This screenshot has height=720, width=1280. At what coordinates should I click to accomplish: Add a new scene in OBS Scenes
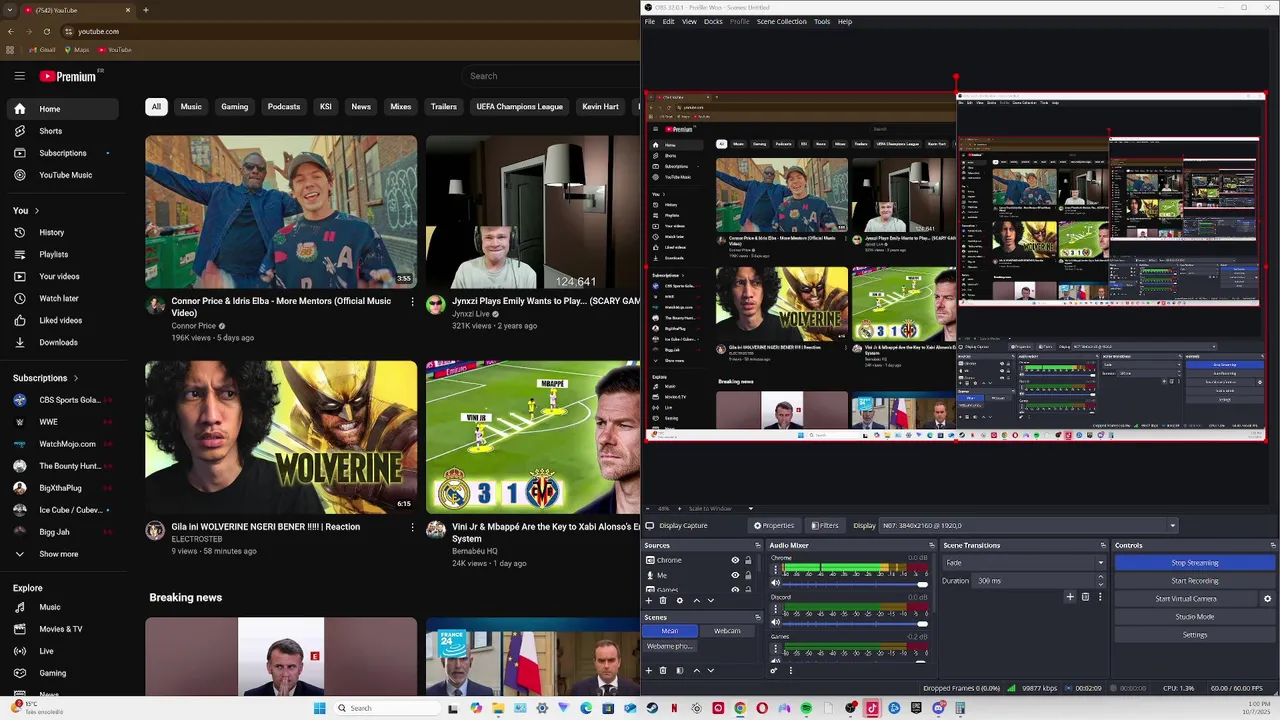click(648, 670)
